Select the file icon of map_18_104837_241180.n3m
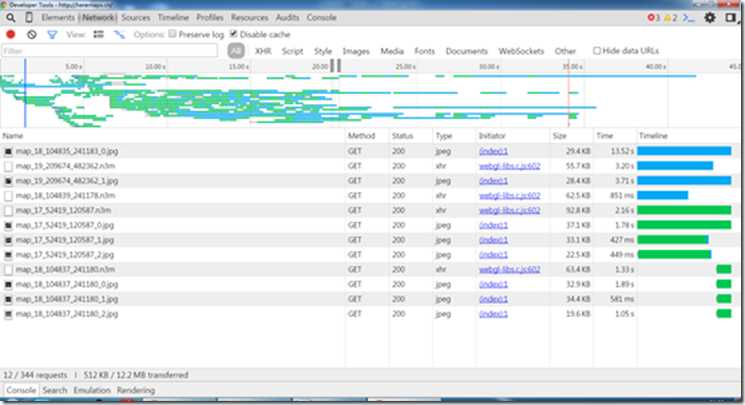745x405 pixels. coord(8,270)
